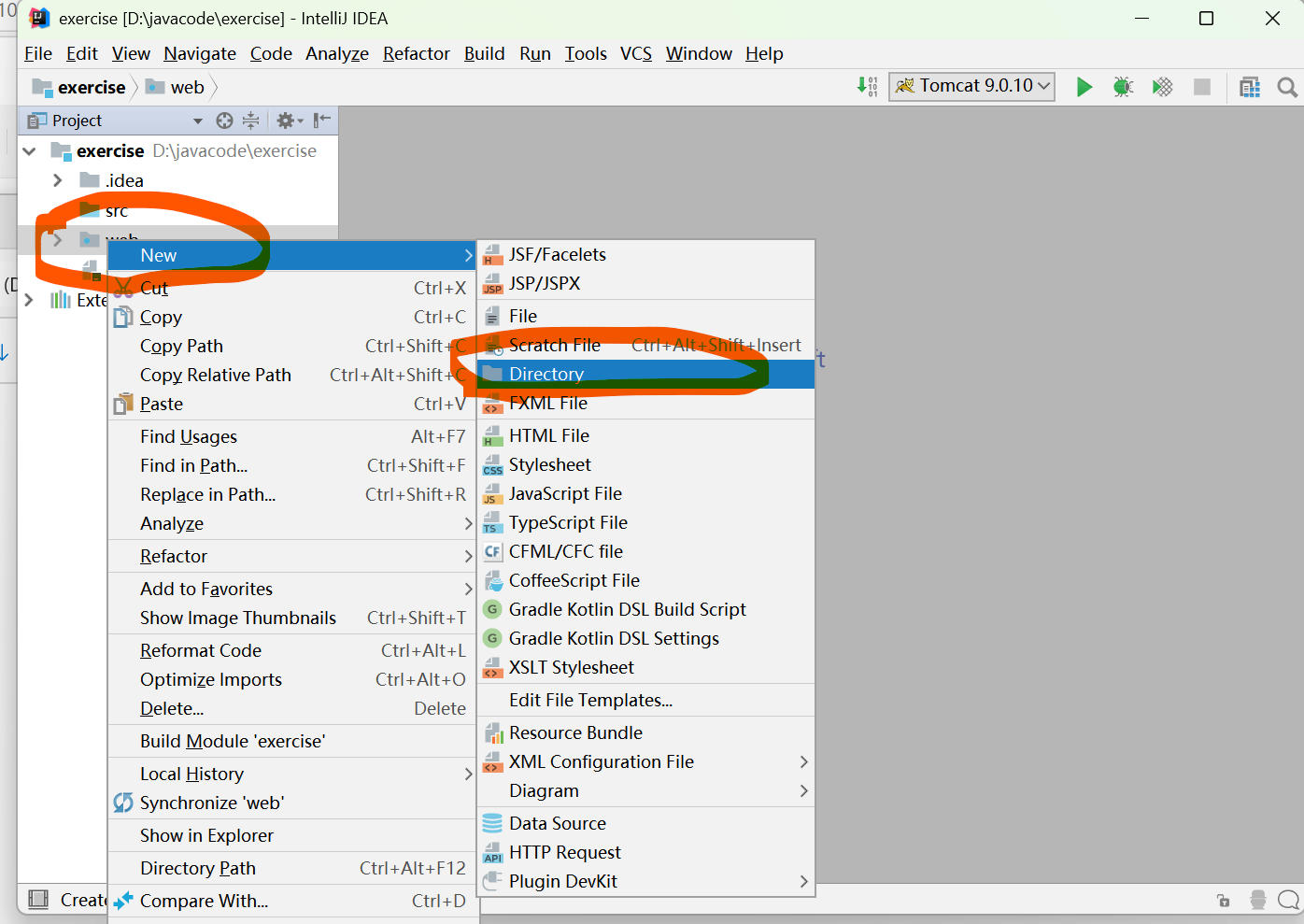This screenshot has width=1304, height=924.
Task: Run the Tomcat configuration with play icon
Action: (1084, 87)
